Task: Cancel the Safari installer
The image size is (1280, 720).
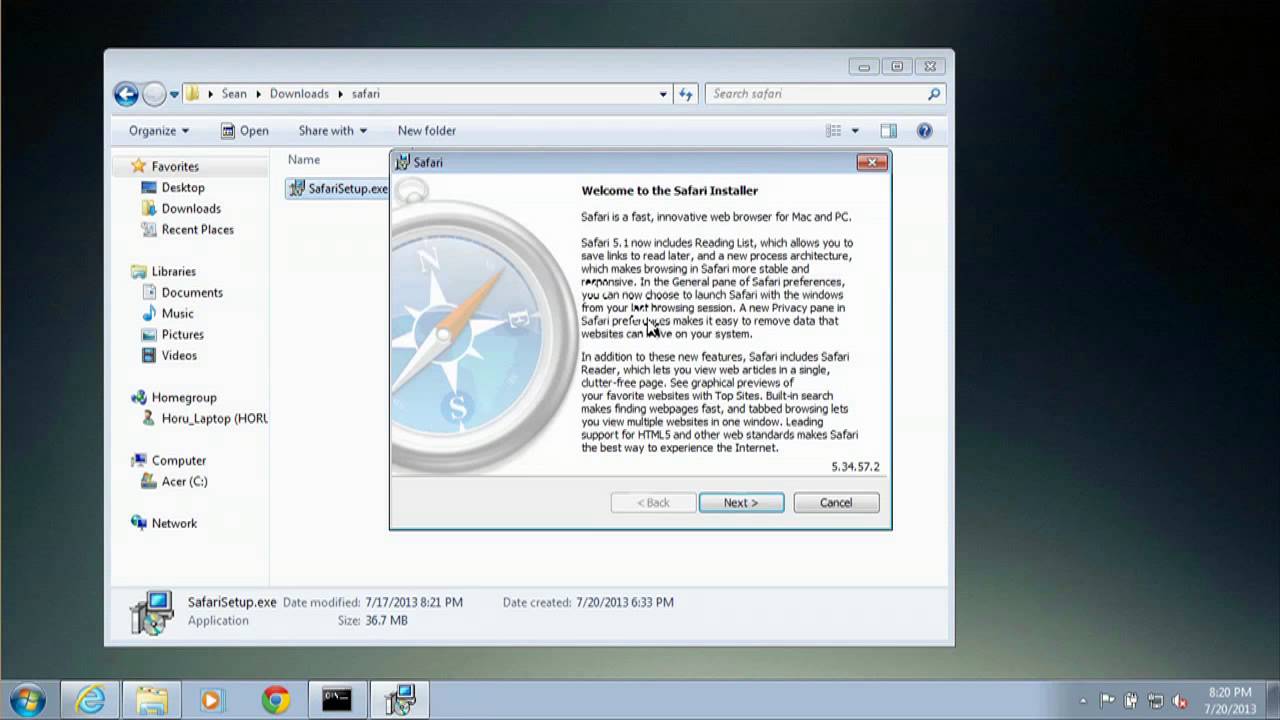Action: [836, 503]
